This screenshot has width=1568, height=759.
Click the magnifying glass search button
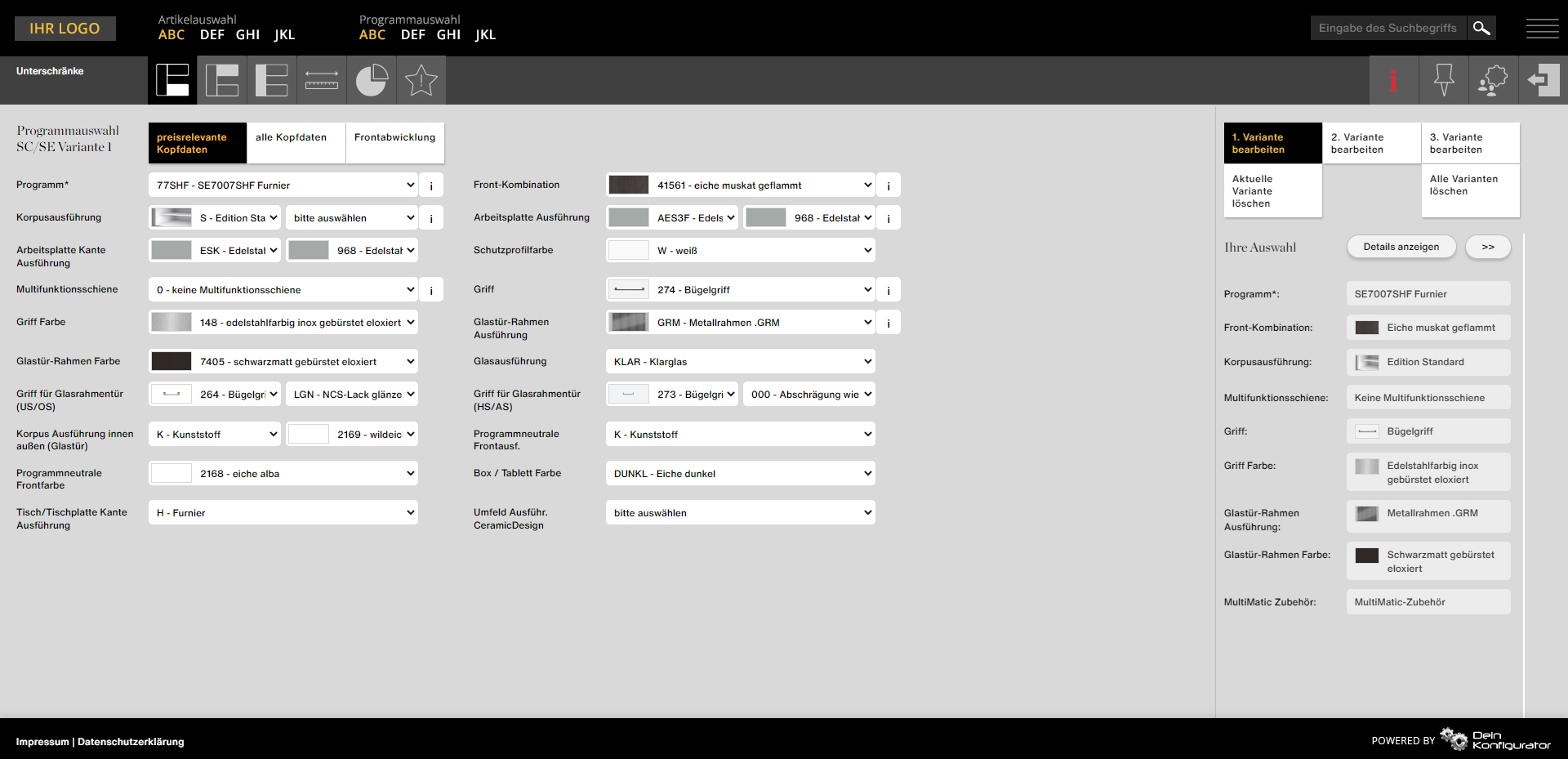click(1481, 29)
